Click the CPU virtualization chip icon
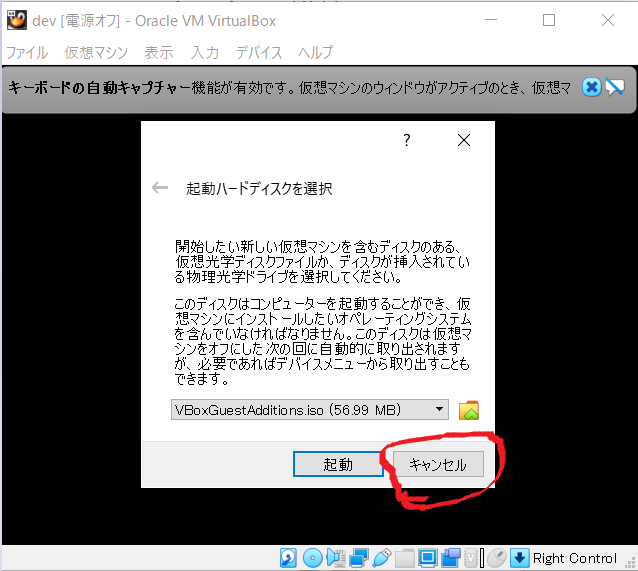The width and height of the screenshot is (638, 571). (x=471, y=558)
